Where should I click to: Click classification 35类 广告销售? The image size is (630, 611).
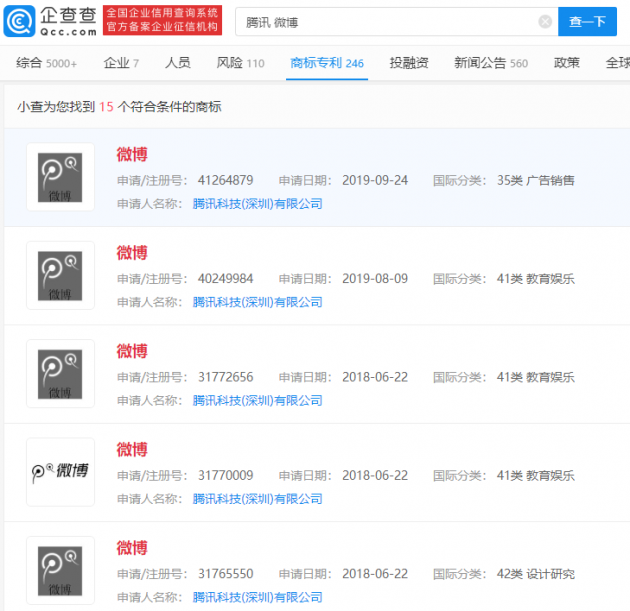tap(536, 180)
